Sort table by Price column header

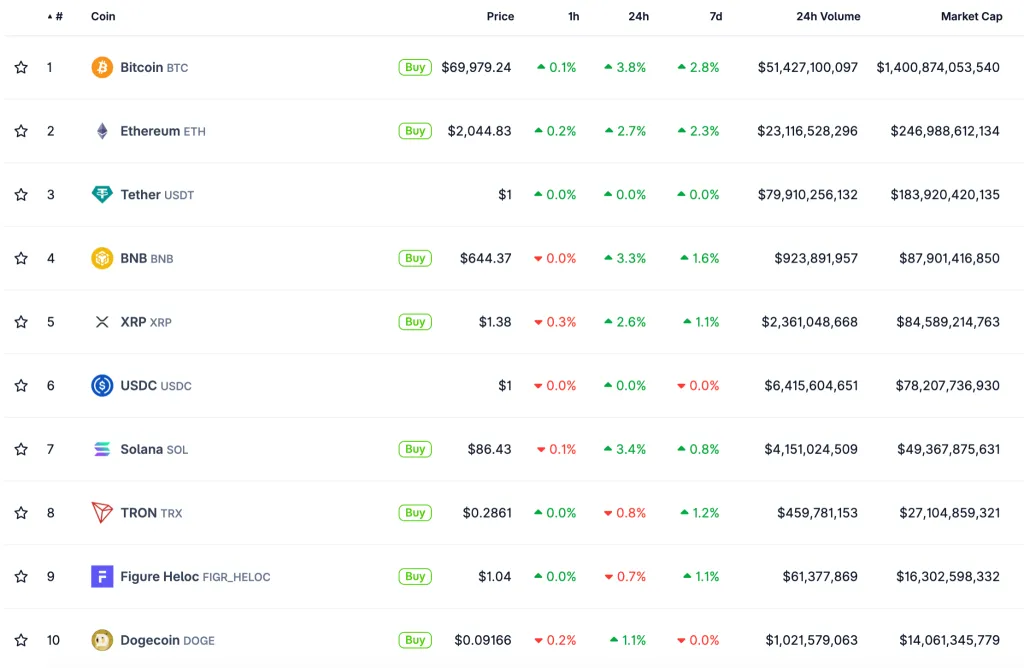click(x=500, y=16)
